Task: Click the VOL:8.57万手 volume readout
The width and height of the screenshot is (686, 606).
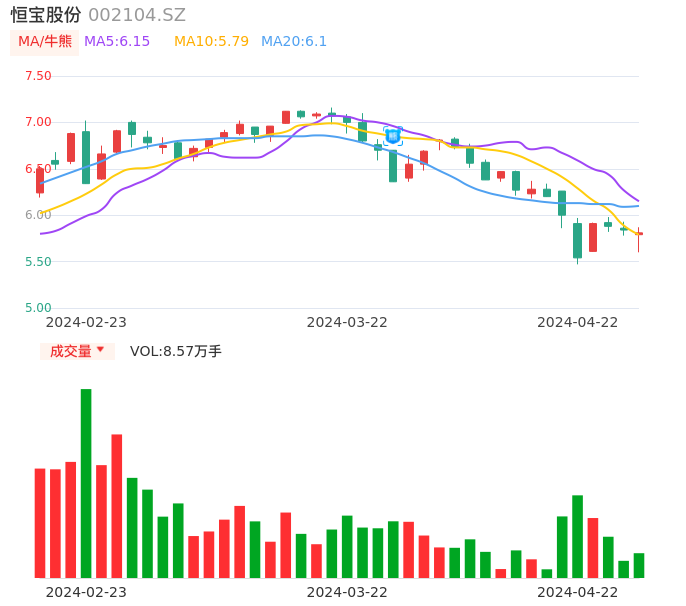Action: coord(176,351)
